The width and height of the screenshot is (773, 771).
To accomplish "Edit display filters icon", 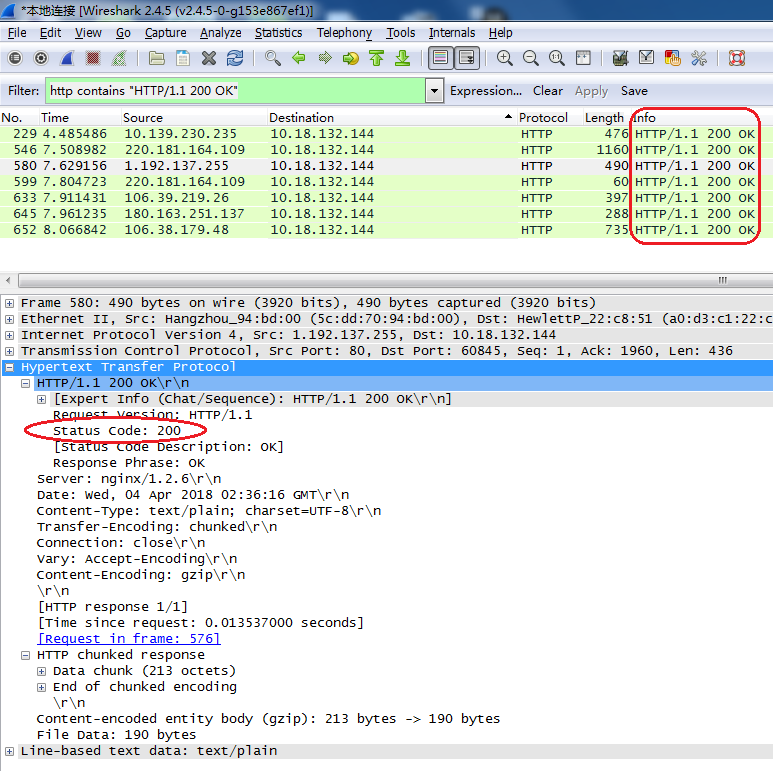I will pos(646,58).
